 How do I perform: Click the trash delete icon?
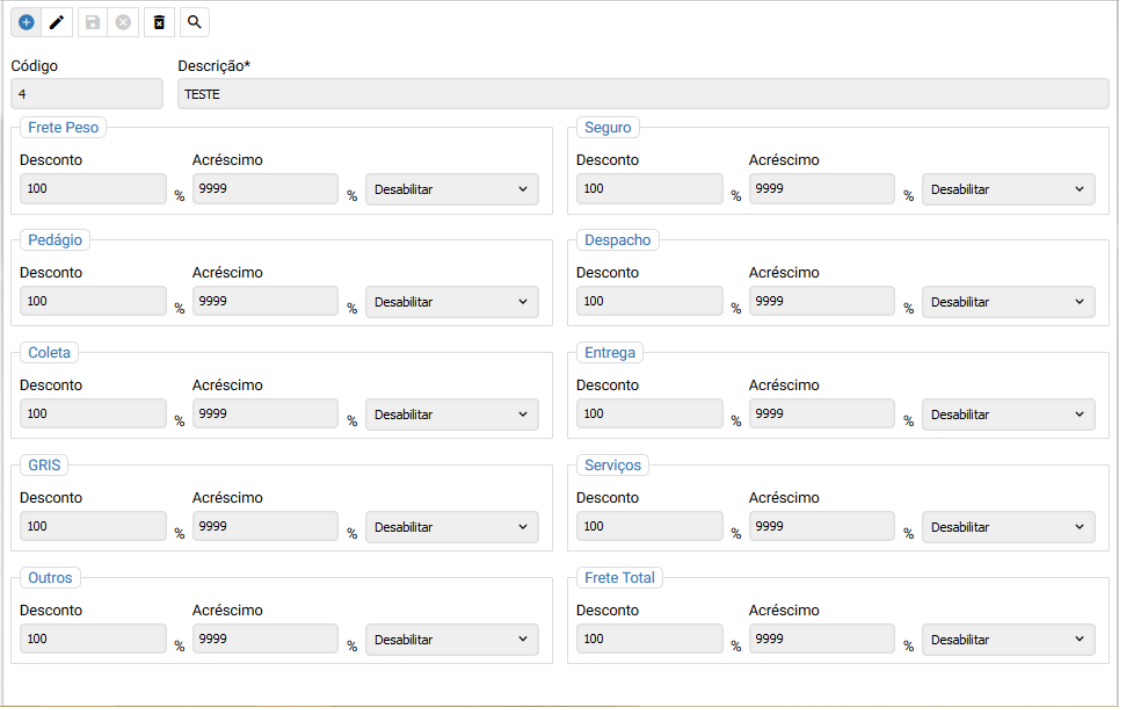point(160,21)
